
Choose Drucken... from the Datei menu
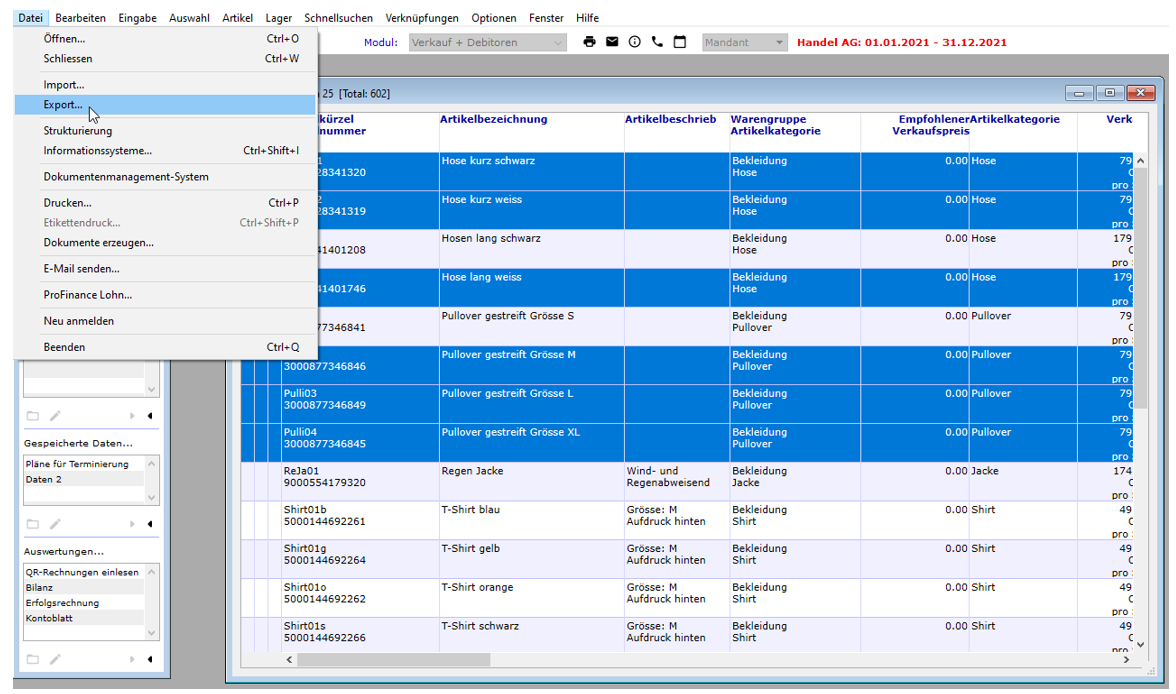click(x=67, y=203)
